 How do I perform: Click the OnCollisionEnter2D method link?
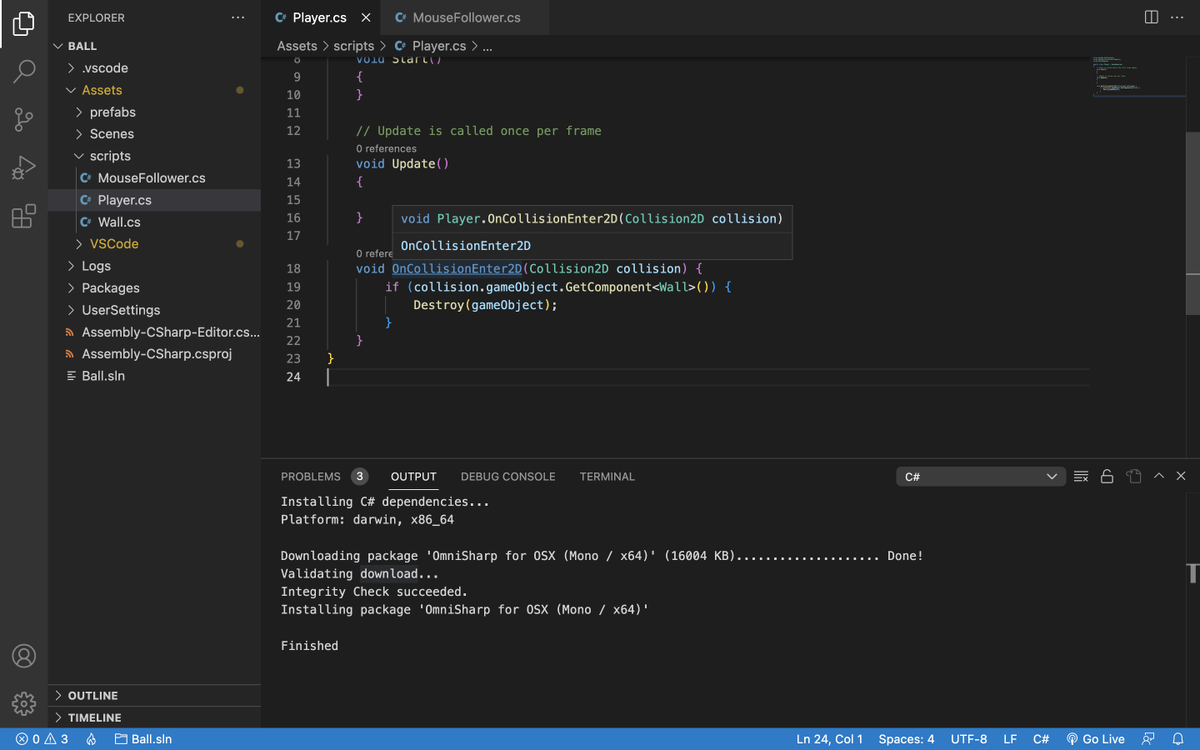pyautogui.click(x=457, y=269)
